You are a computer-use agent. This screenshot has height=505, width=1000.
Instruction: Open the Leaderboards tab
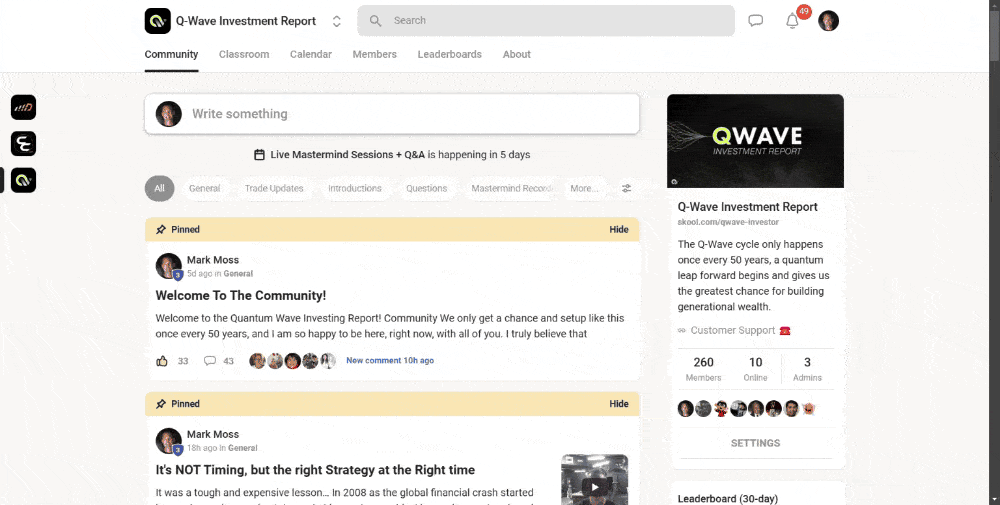(450, 54)
